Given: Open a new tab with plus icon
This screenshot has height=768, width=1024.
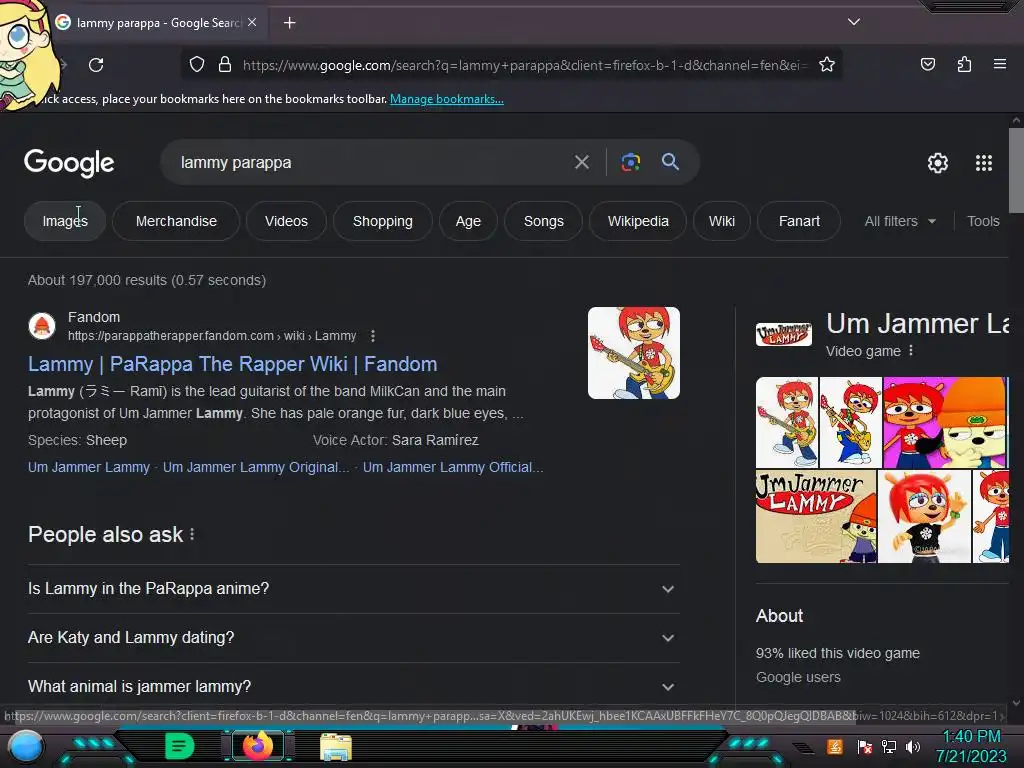Looking at the screenshot, I should (x=289, y=23).
